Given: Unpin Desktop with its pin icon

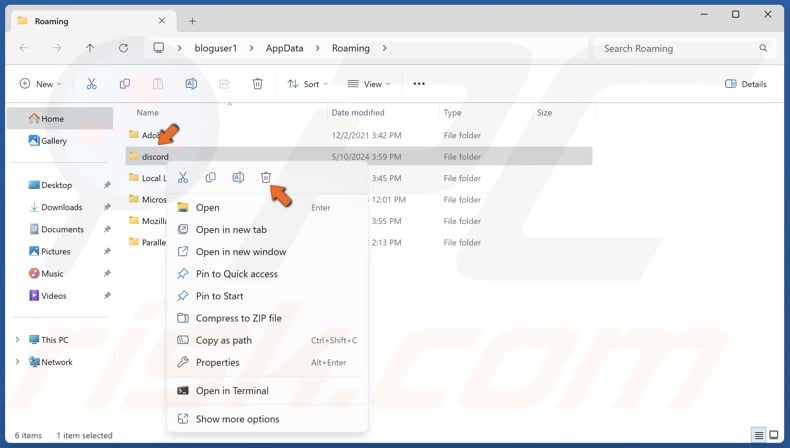Looking at the screenshot, I should (107, 185).
